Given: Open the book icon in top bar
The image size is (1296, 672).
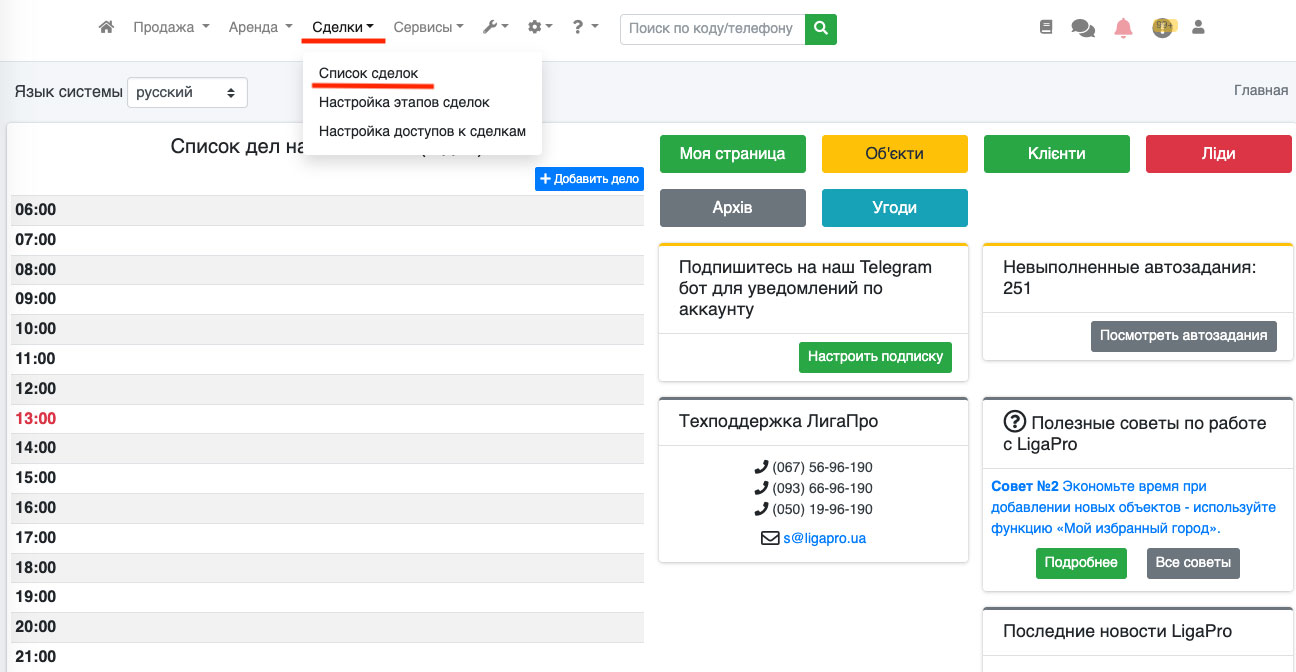Looking at the screenshot, I should 1046,28.
